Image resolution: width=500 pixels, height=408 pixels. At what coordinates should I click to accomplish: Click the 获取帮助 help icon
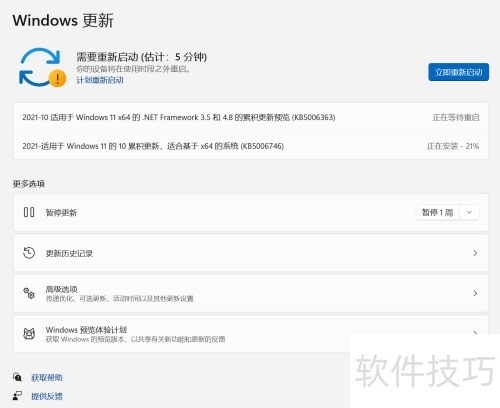tap(17, 377)
